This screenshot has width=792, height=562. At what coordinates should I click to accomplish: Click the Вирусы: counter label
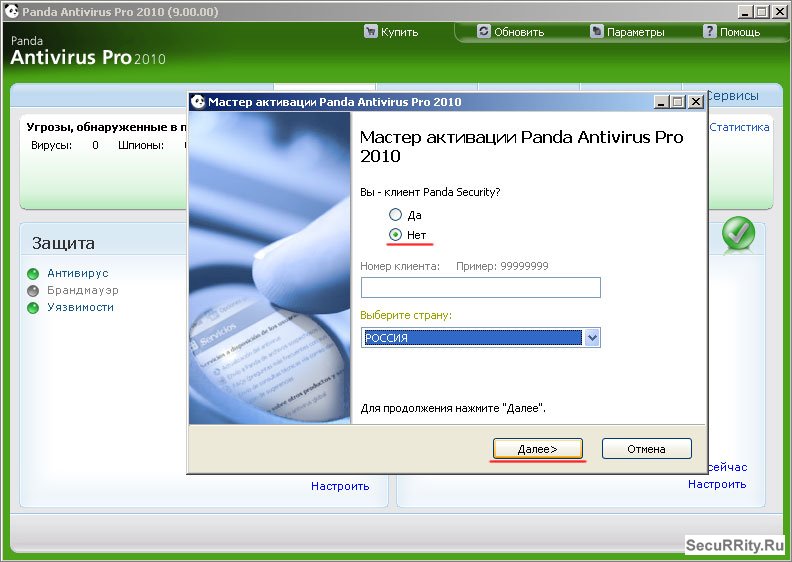(x=52, y=145)
